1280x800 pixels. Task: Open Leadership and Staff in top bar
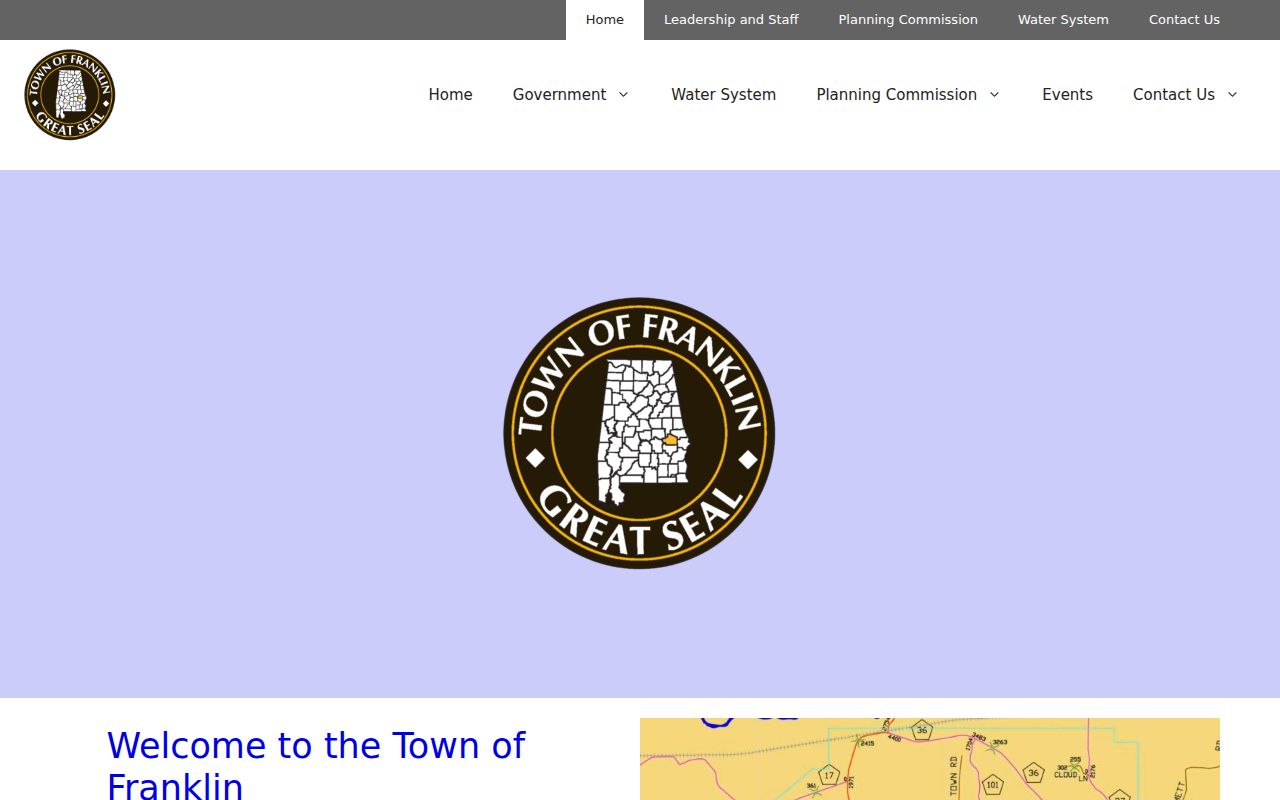pyautogui.click(x=731, y=20)
